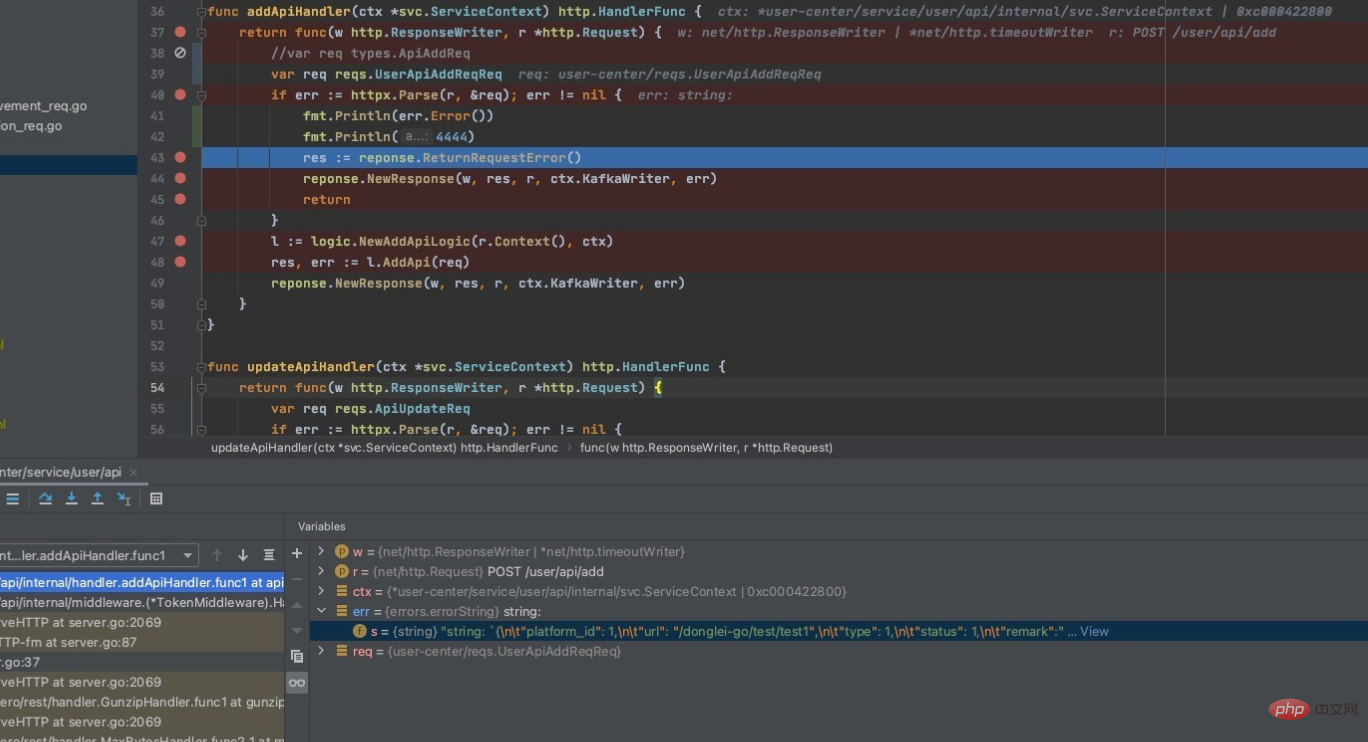Screen dimensions: 1368x742
Task: Move watch up in Variables panel
Action: click(x=297, y=605)
